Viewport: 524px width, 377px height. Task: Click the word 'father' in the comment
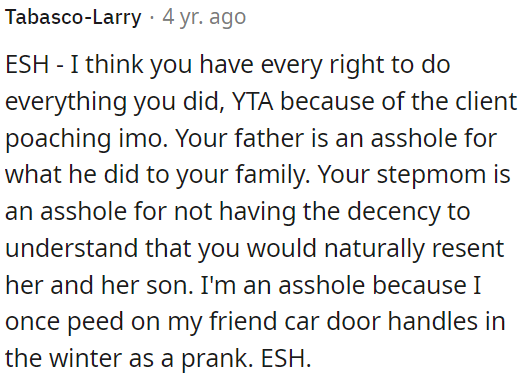(268, 138)
